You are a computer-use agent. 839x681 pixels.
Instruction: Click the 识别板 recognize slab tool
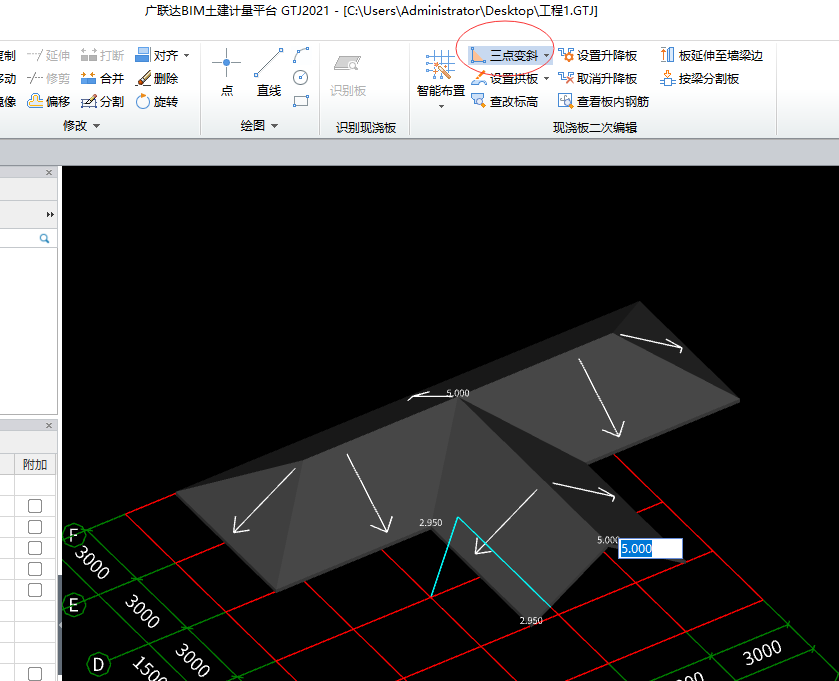click(348, 76)
